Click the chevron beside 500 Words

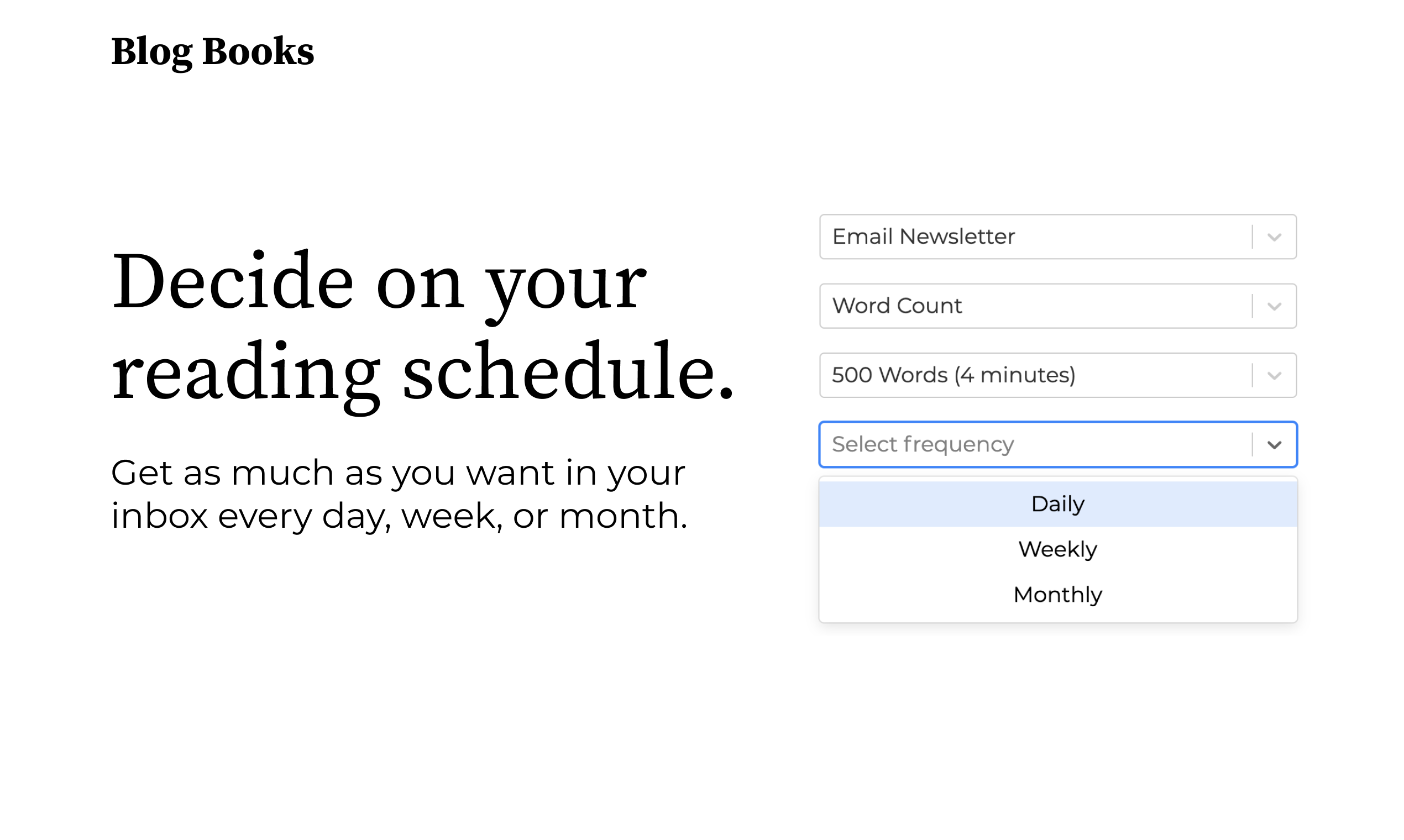[x=1274, y=376]
